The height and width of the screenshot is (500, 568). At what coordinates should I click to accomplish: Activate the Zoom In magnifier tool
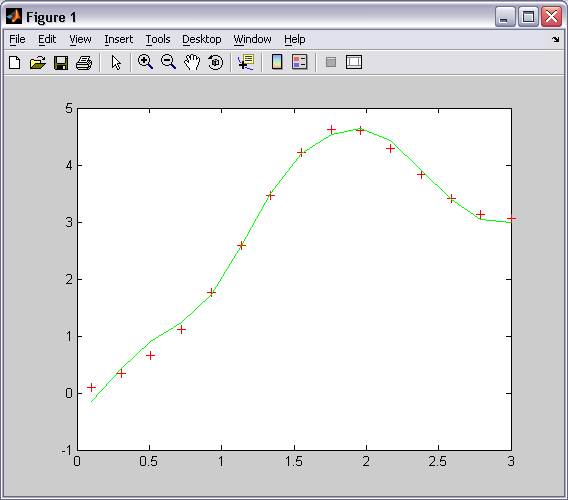145,62
